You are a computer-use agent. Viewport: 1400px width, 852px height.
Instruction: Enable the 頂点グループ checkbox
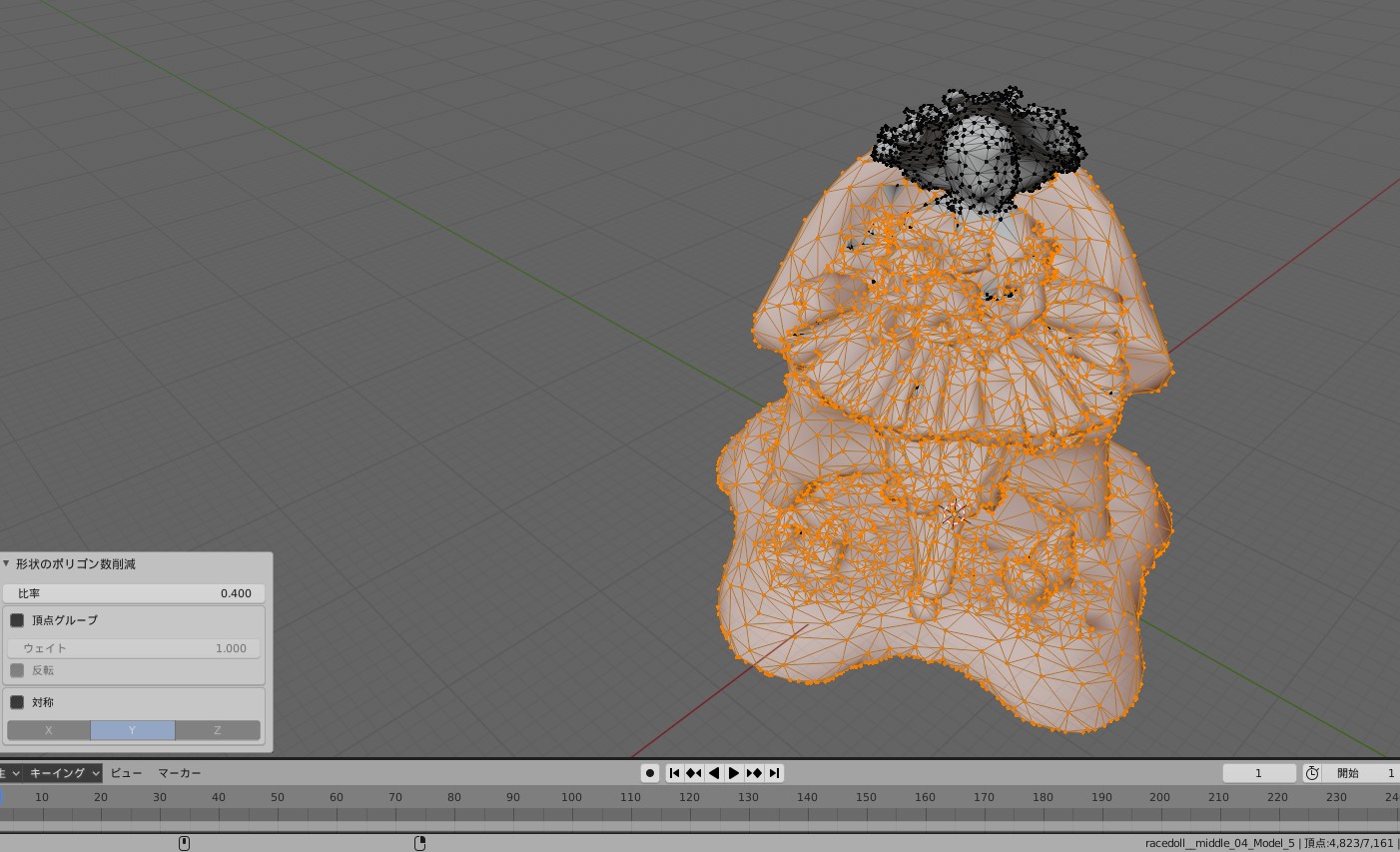click(17, 620)
